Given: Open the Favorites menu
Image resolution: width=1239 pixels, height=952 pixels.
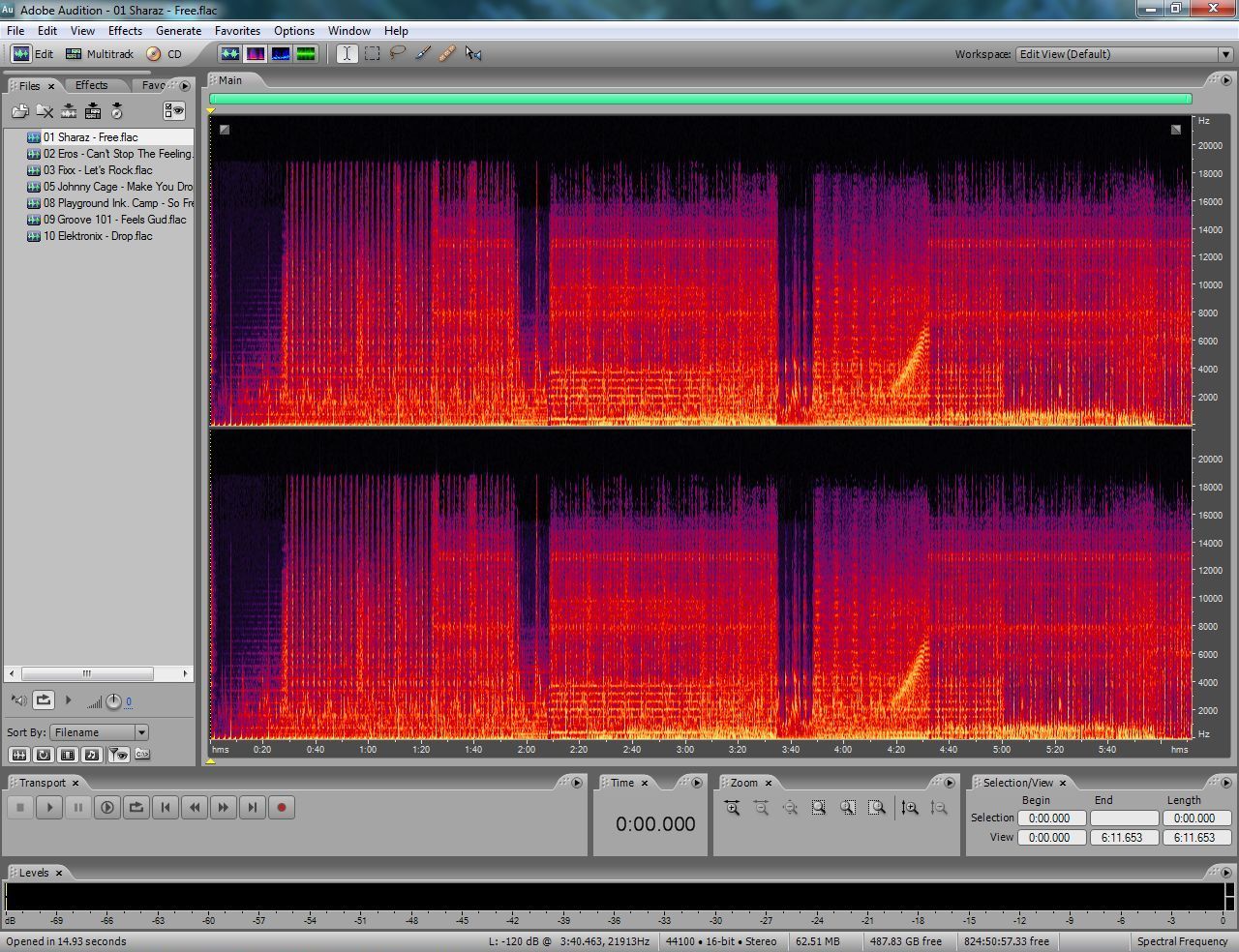Looking at the screenshot, I should [237, 31].
